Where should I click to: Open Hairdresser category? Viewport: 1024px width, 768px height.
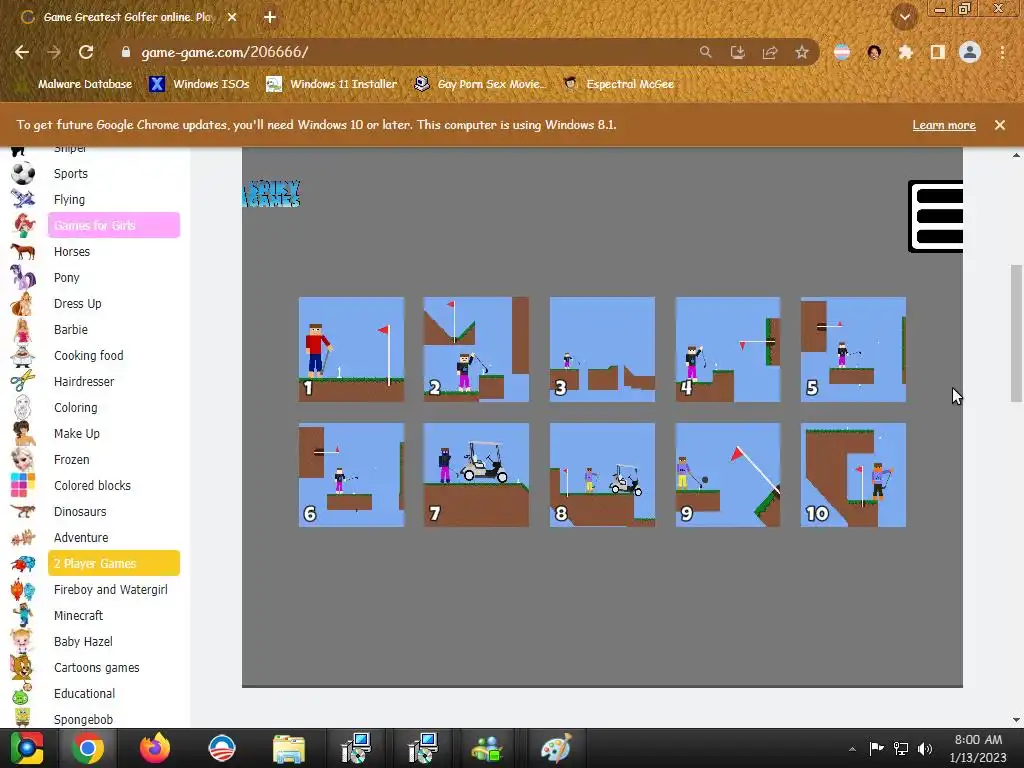click(84, 381)
